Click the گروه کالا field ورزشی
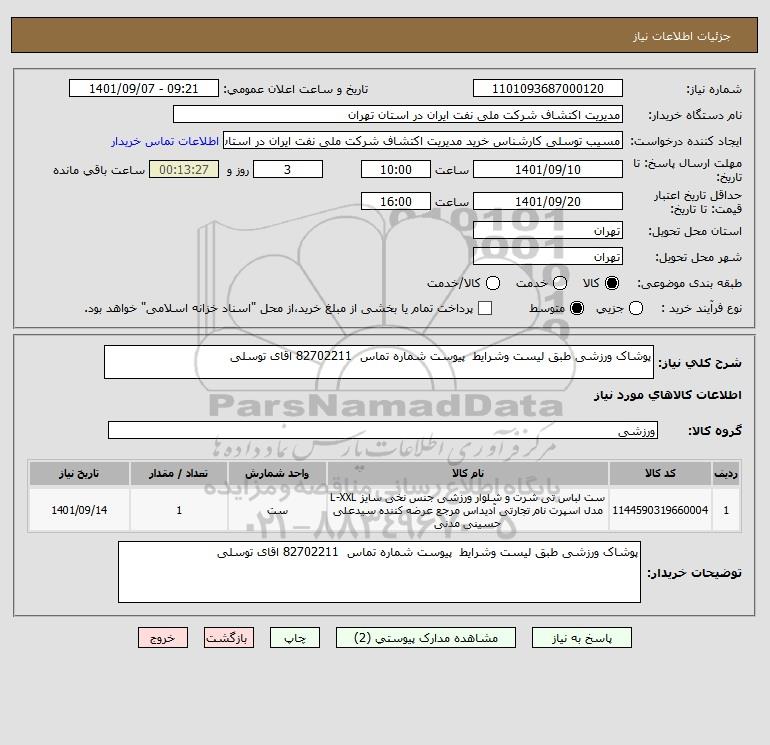Screen dimensions: 770x745 (383, 430)
